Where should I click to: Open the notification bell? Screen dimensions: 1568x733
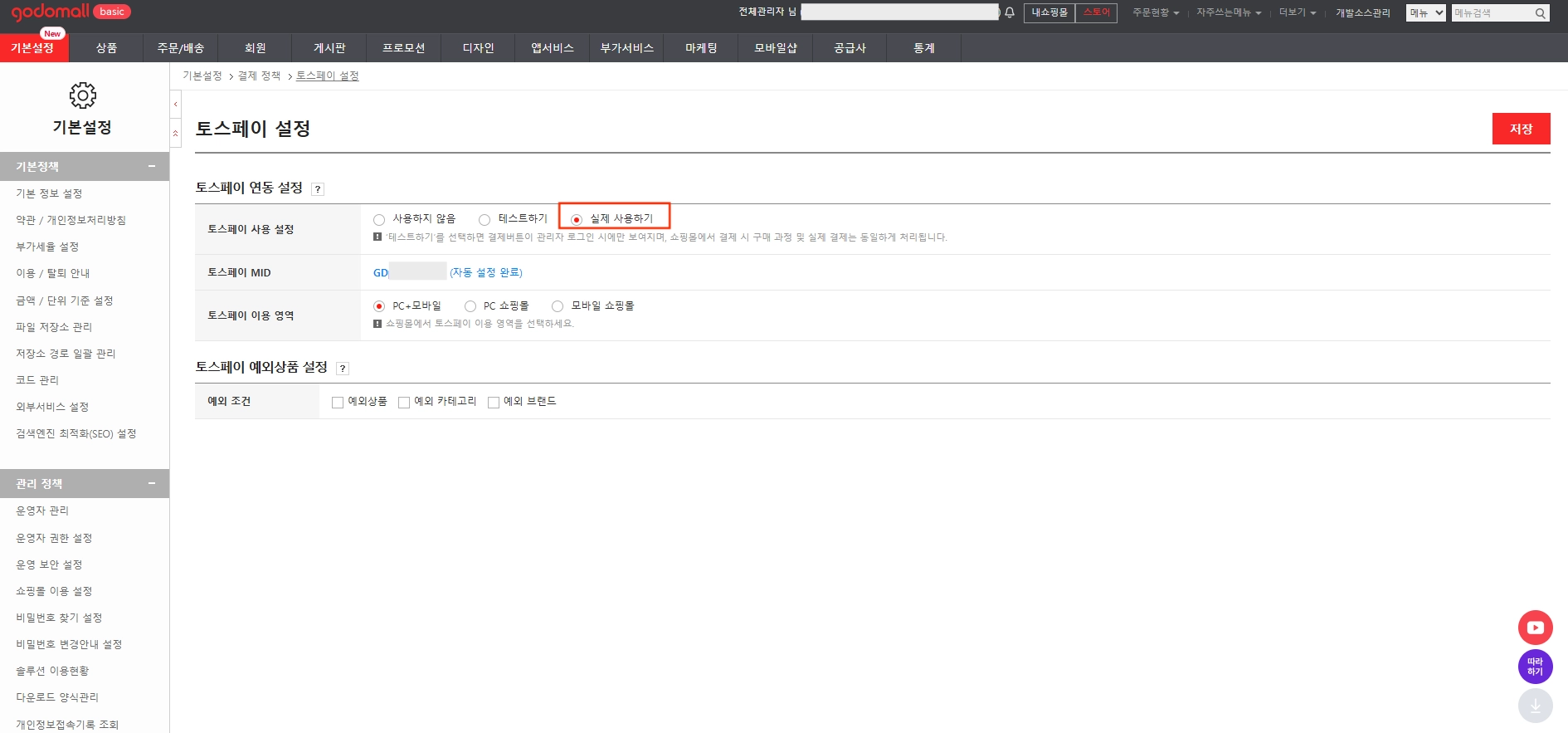(x=1010, y=12)
